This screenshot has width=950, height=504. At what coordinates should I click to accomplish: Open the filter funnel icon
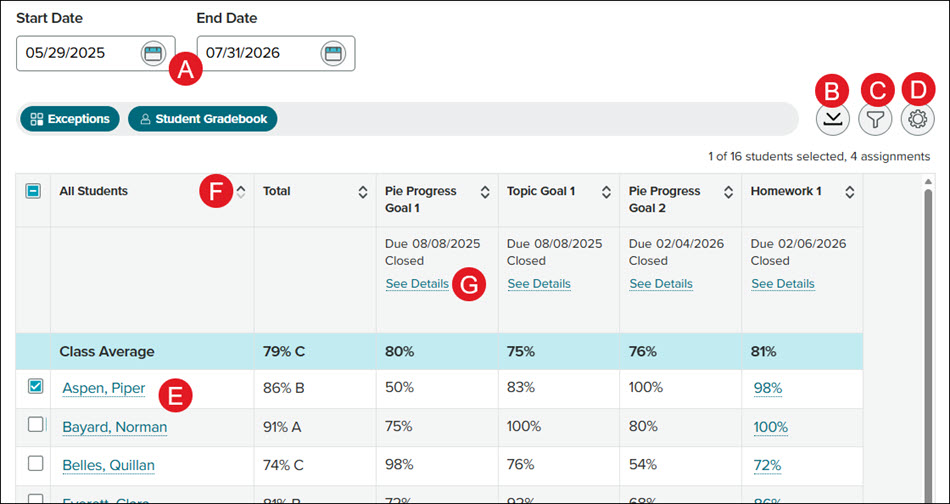[875, 119]
